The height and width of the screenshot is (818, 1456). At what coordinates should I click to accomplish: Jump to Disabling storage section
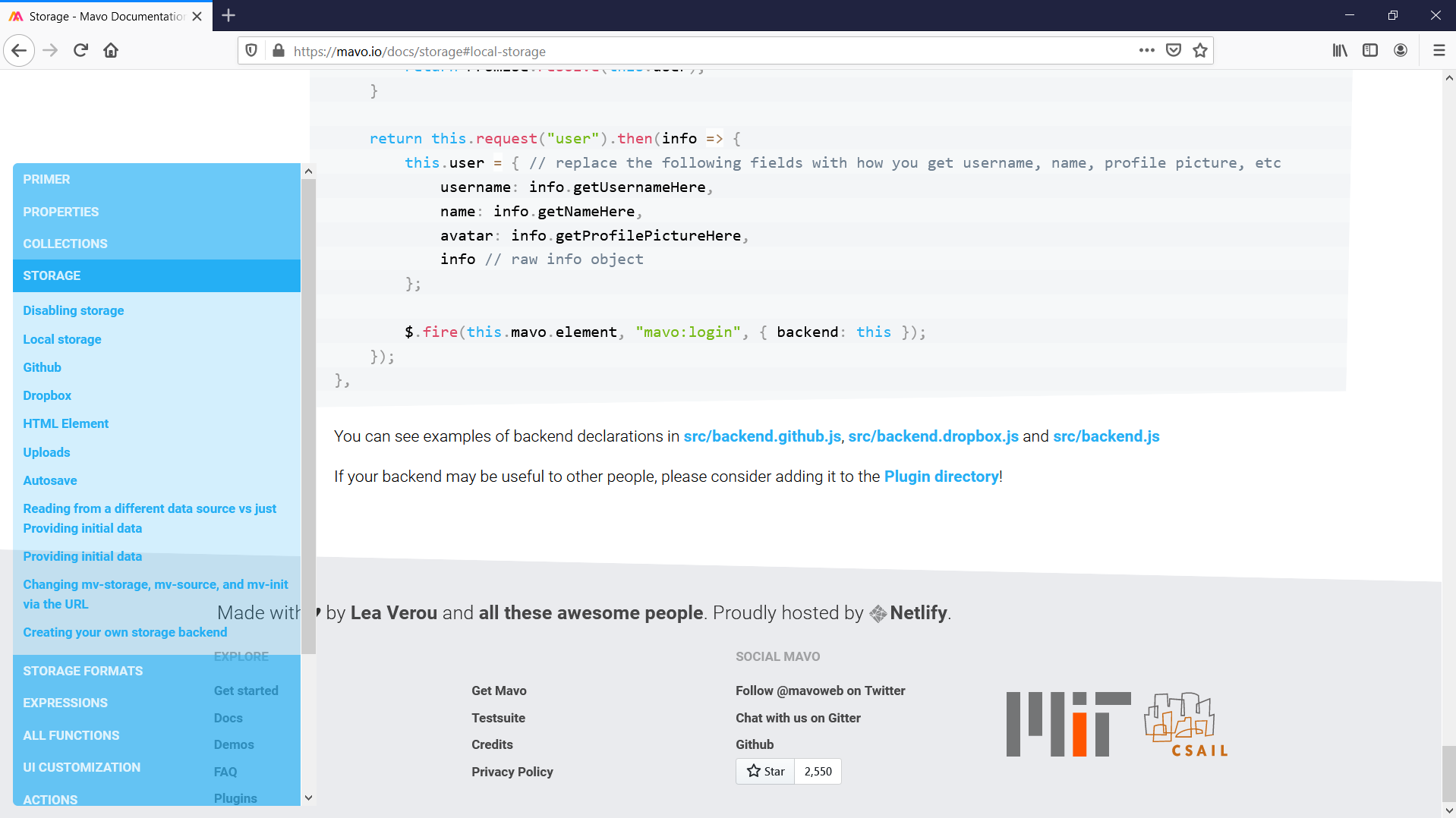point(73,310)
